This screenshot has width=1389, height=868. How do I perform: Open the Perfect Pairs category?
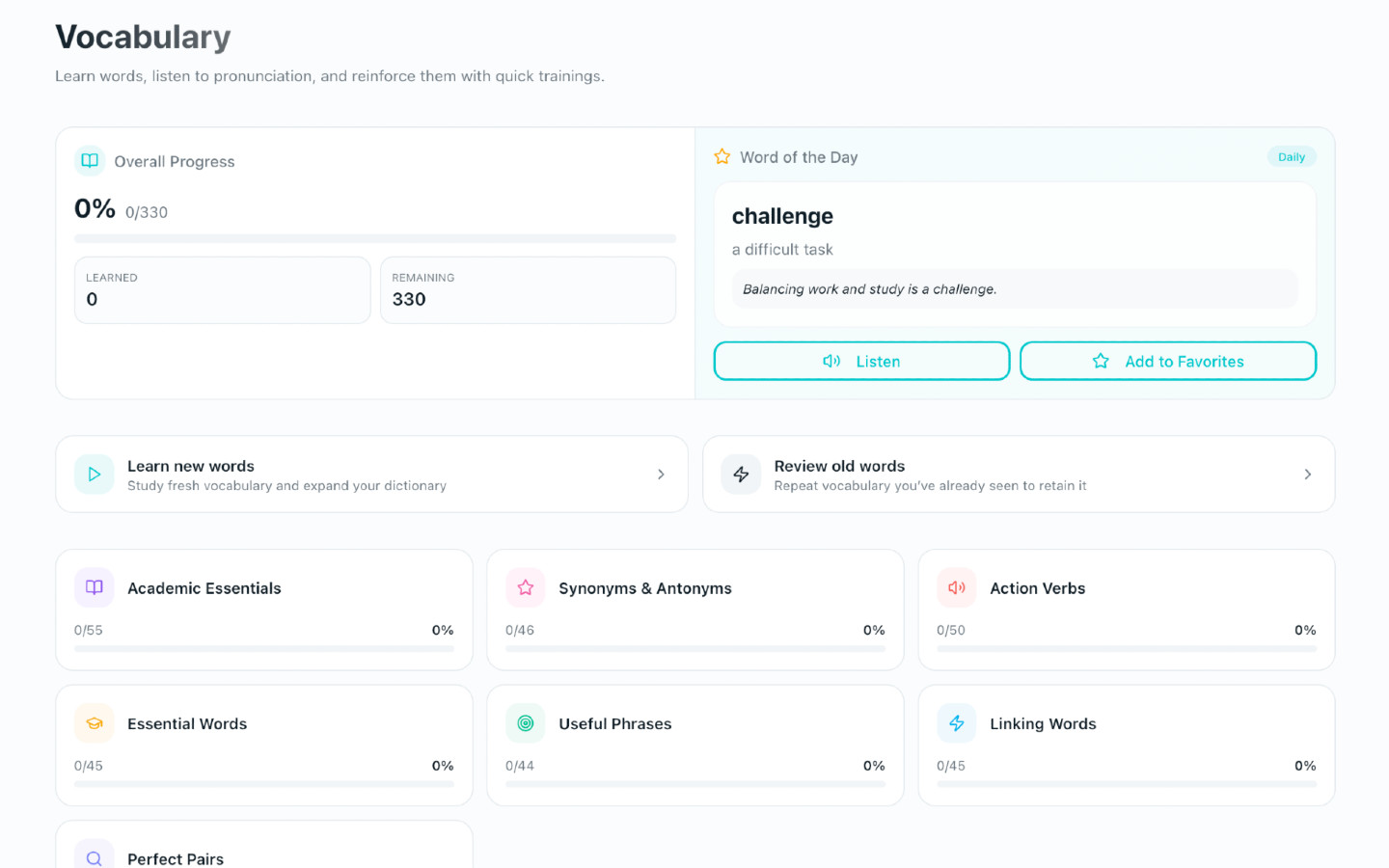[264, 845]
